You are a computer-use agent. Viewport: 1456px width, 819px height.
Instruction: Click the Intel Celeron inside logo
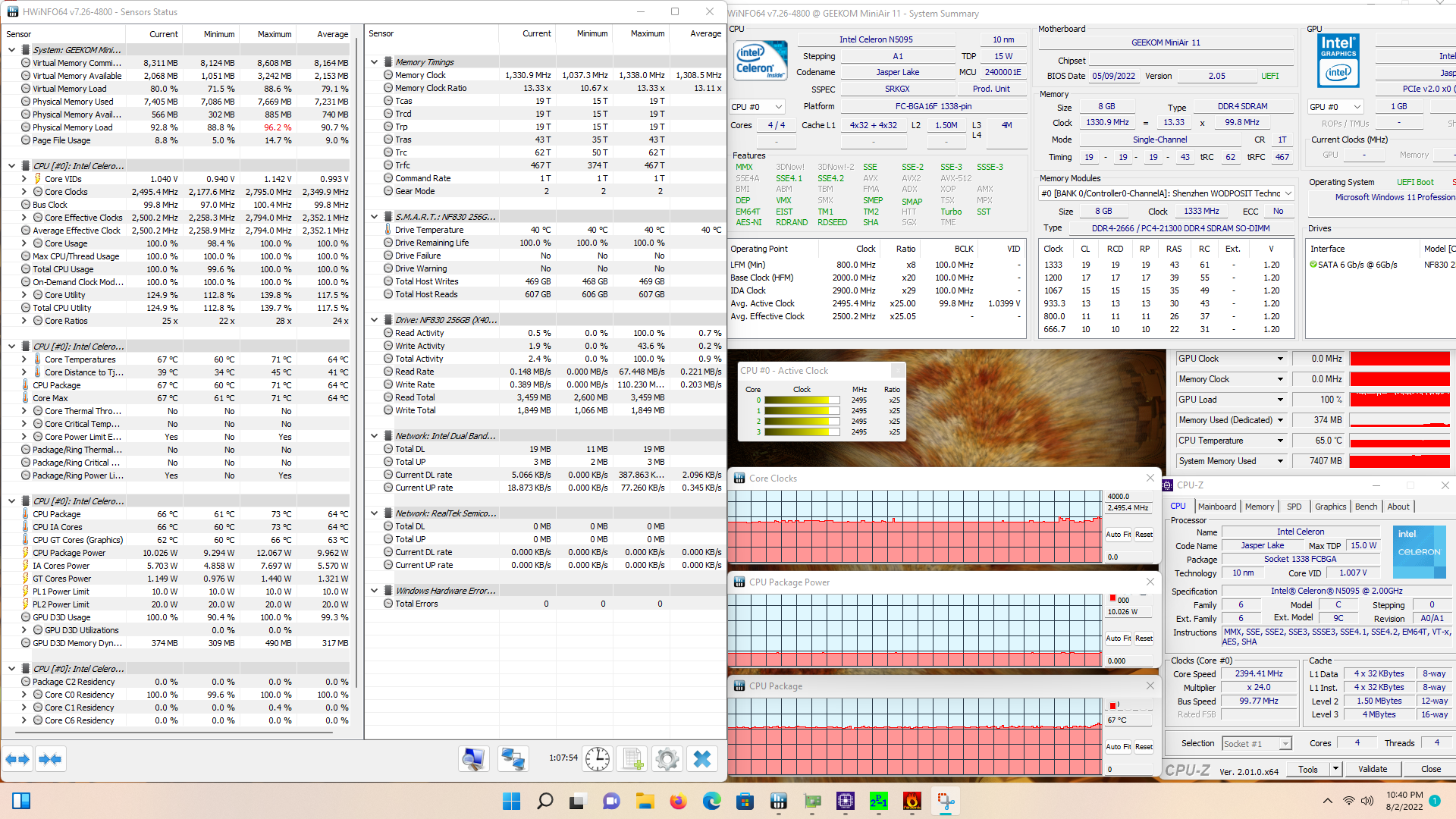[x=761, y=61]
